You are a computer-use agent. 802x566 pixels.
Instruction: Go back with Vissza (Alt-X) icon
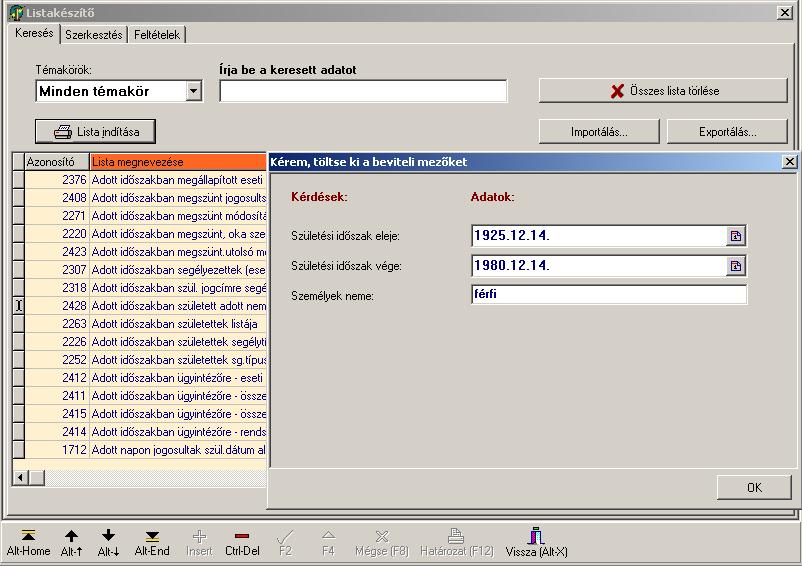[x=536, y=535]
